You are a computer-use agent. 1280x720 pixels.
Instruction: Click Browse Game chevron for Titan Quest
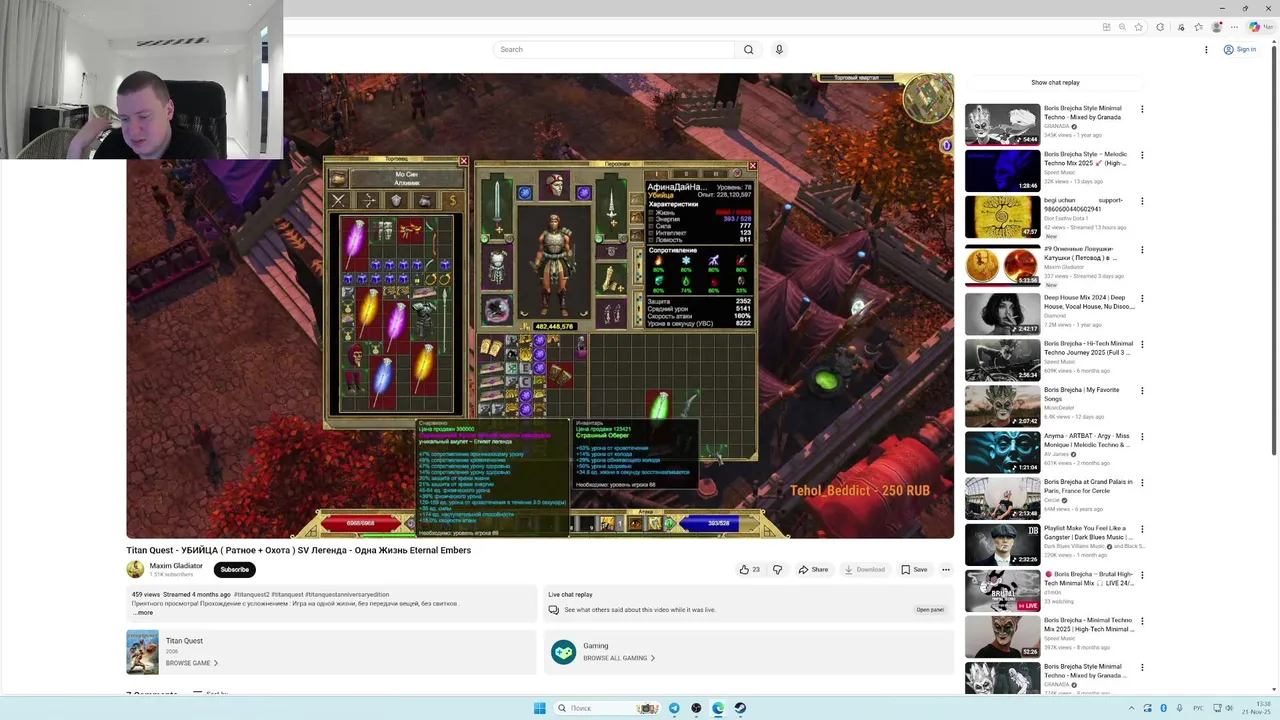pyautogui.click(x=216, y=663)
